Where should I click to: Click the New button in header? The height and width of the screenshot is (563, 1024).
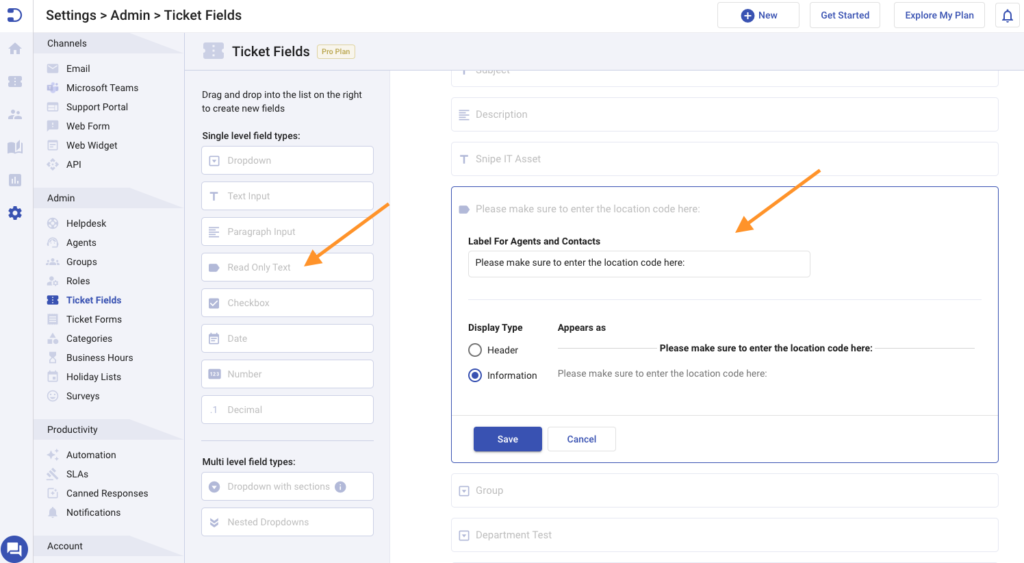tap(758, 15)
